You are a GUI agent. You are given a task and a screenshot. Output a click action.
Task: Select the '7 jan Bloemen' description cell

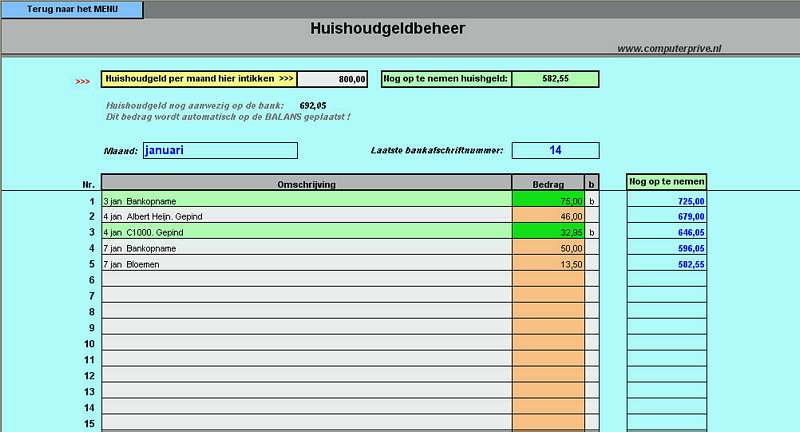306,264
